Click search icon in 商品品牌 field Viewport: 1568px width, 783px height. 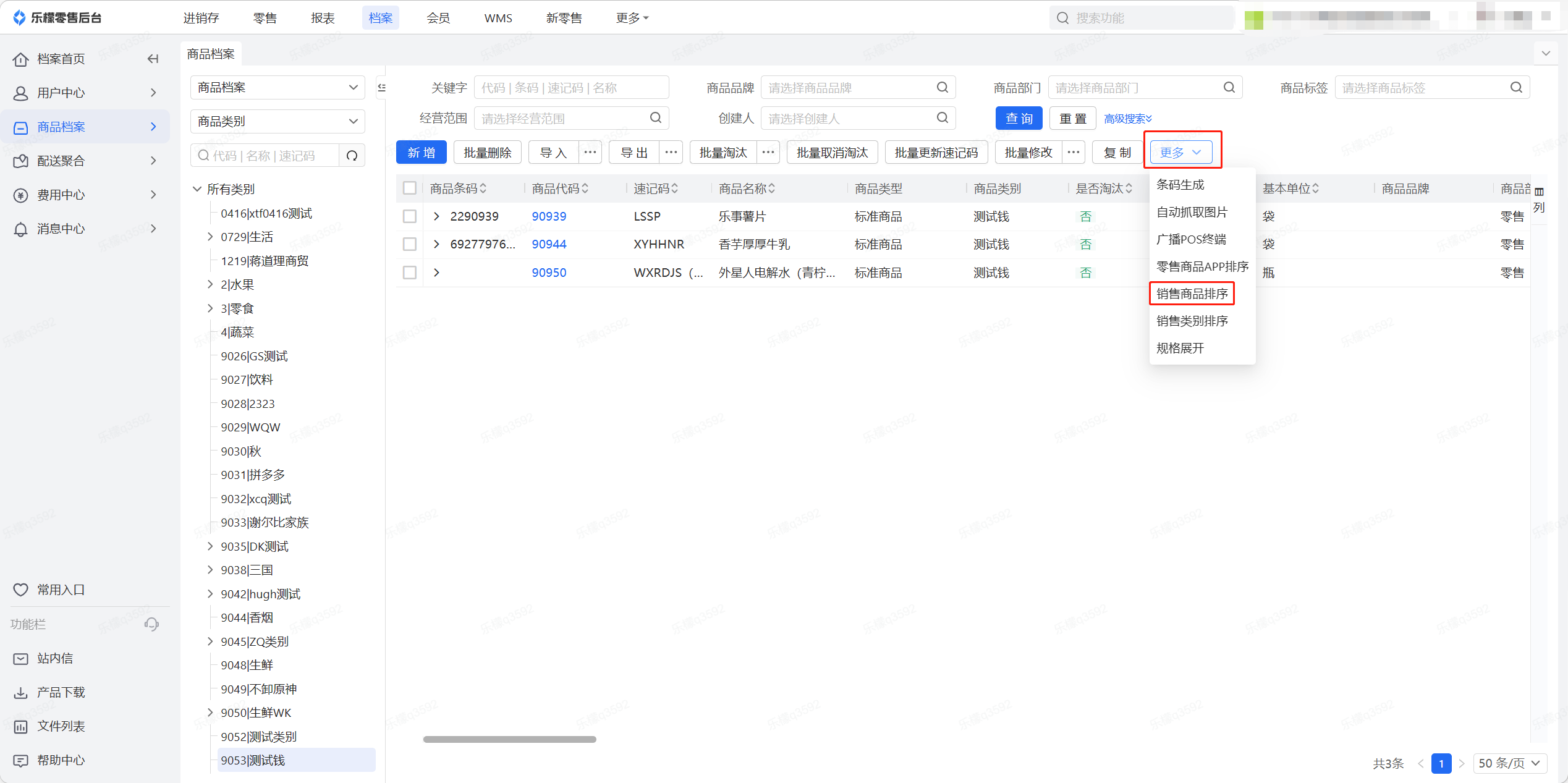(942, 87)
